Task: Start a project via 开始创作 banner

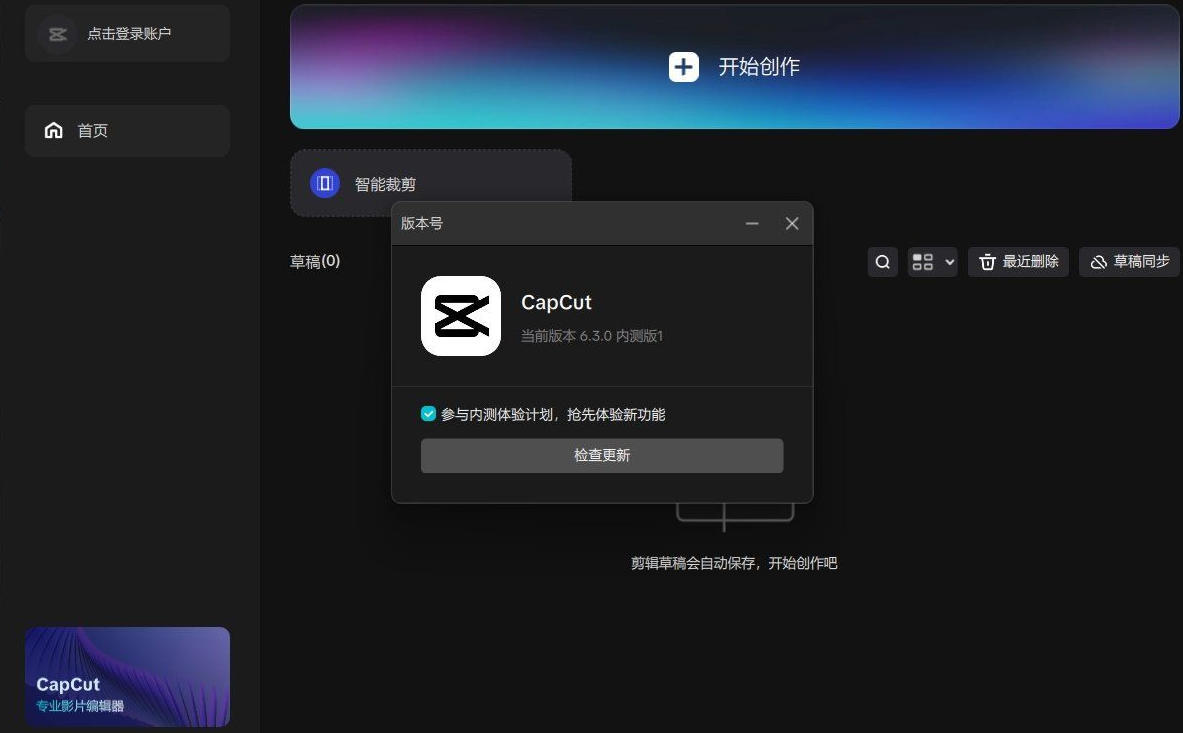Action: point(734,67)
